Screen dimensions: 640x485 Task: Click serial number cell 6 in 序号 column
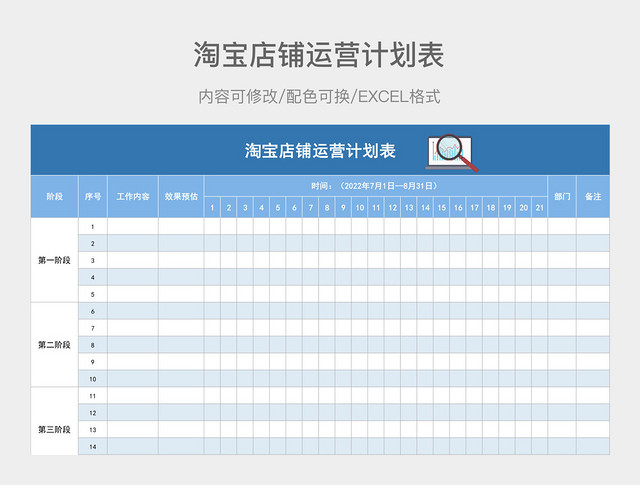point(93,311)
